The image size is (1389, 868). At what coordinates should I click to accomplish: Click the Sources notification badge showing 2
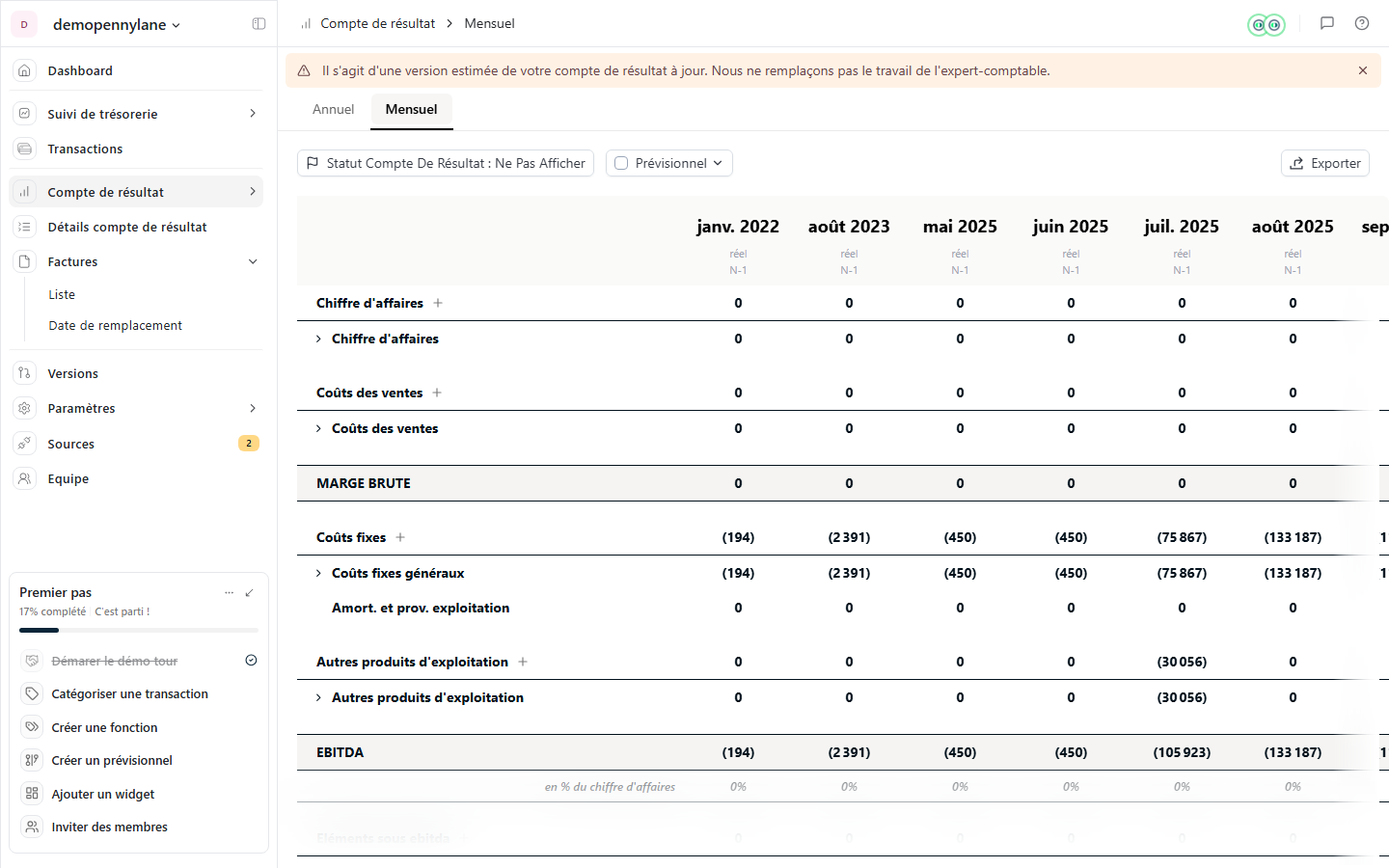(x=249, y=444)
